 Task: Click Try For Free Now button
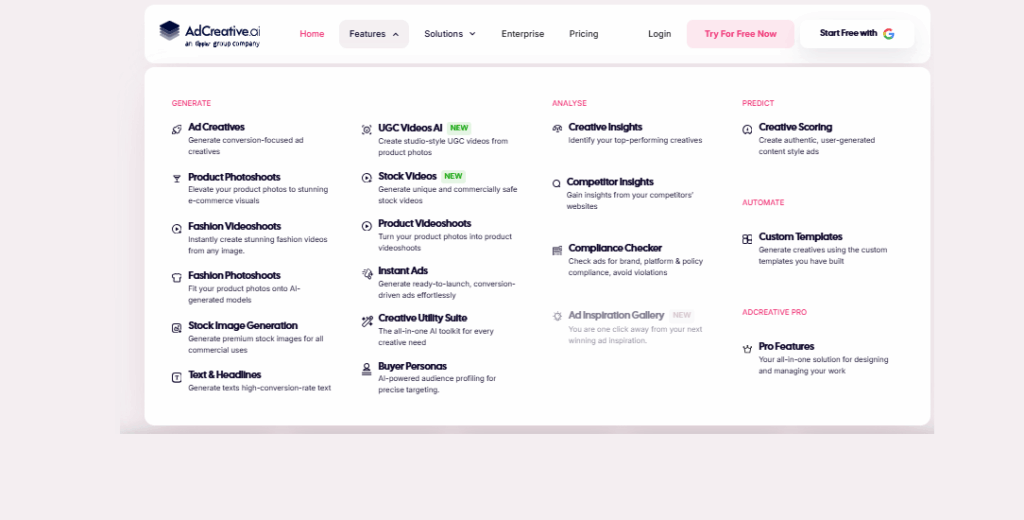(741, 34)
